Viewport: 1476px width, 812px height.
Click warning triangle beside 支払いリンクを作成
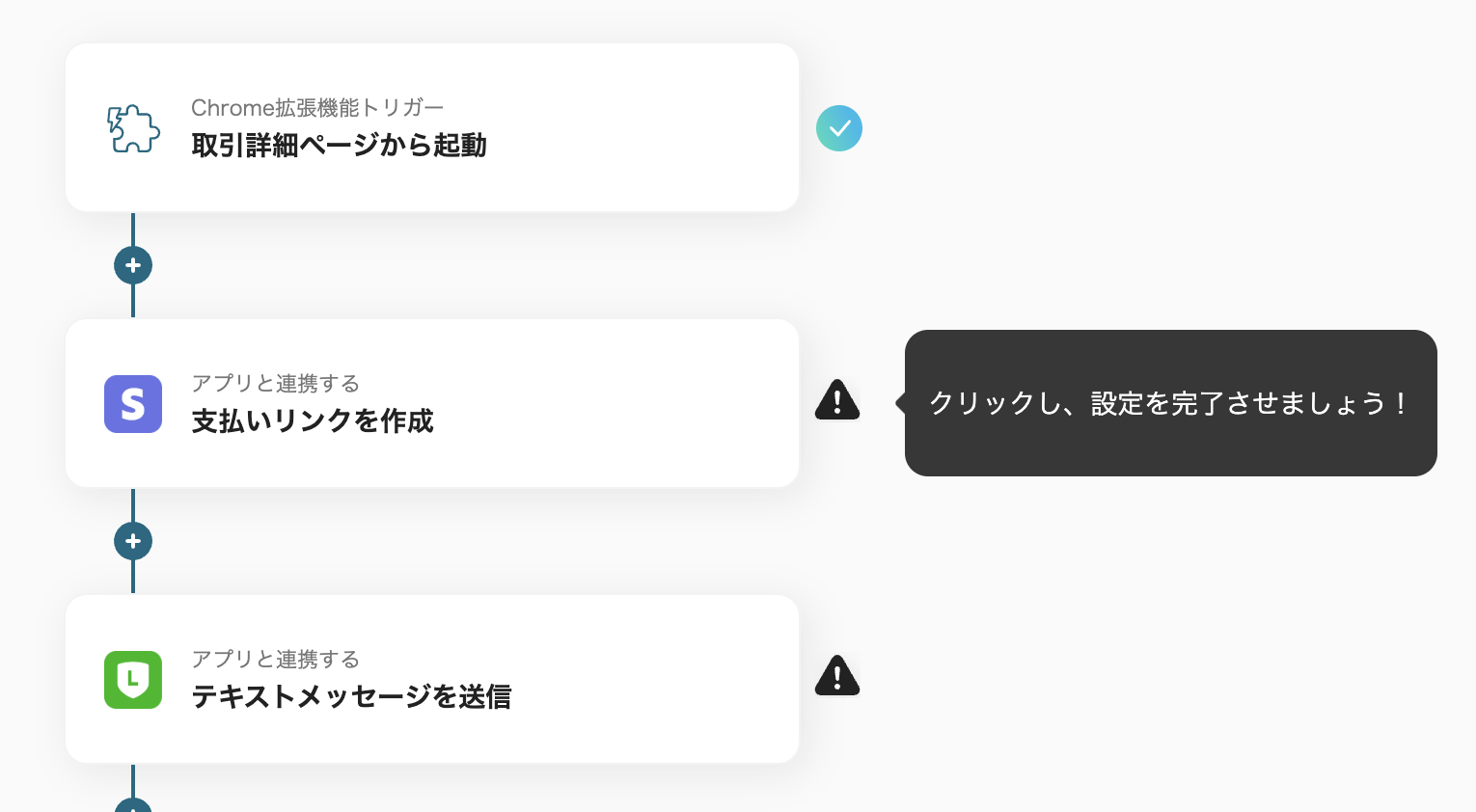[837, 400]
